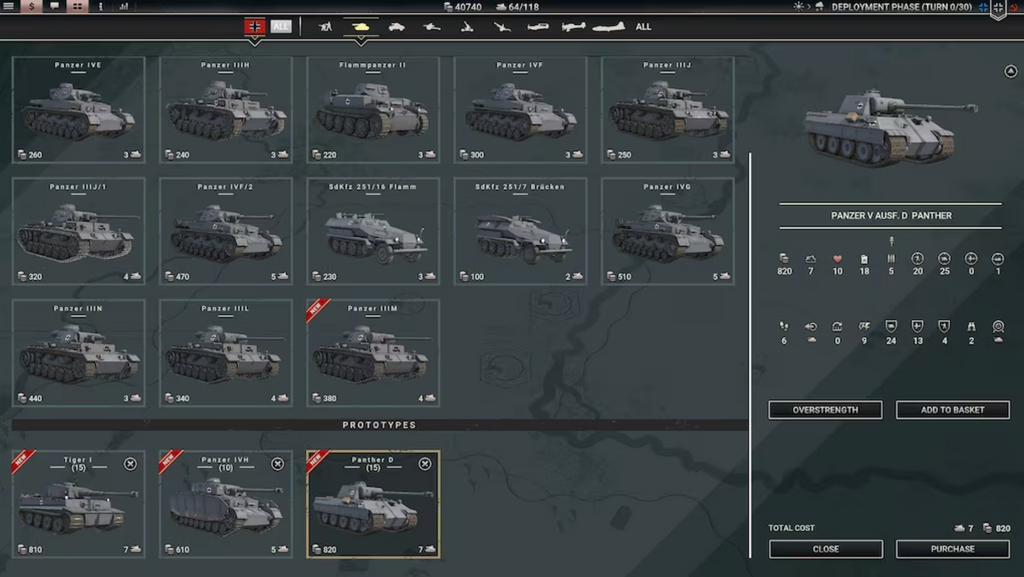1024x577 pixels.
Task: Confirm with the PURCHASE button
Action: click(x=953, y=549)
